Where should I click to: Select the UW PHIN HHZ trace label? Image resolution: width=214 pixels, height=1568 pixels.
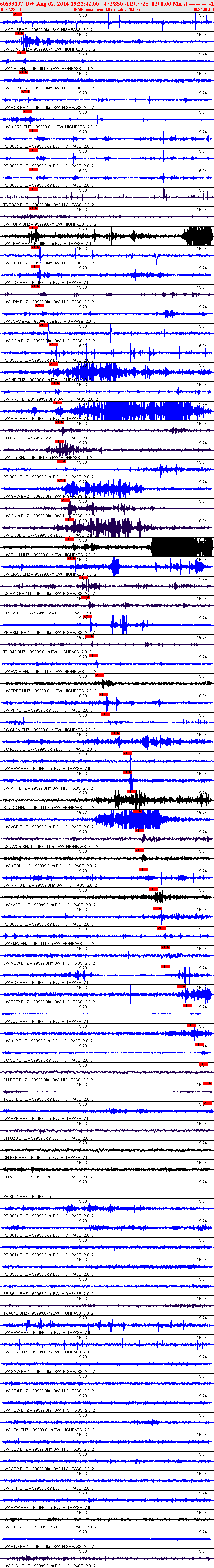pos(48,556)
